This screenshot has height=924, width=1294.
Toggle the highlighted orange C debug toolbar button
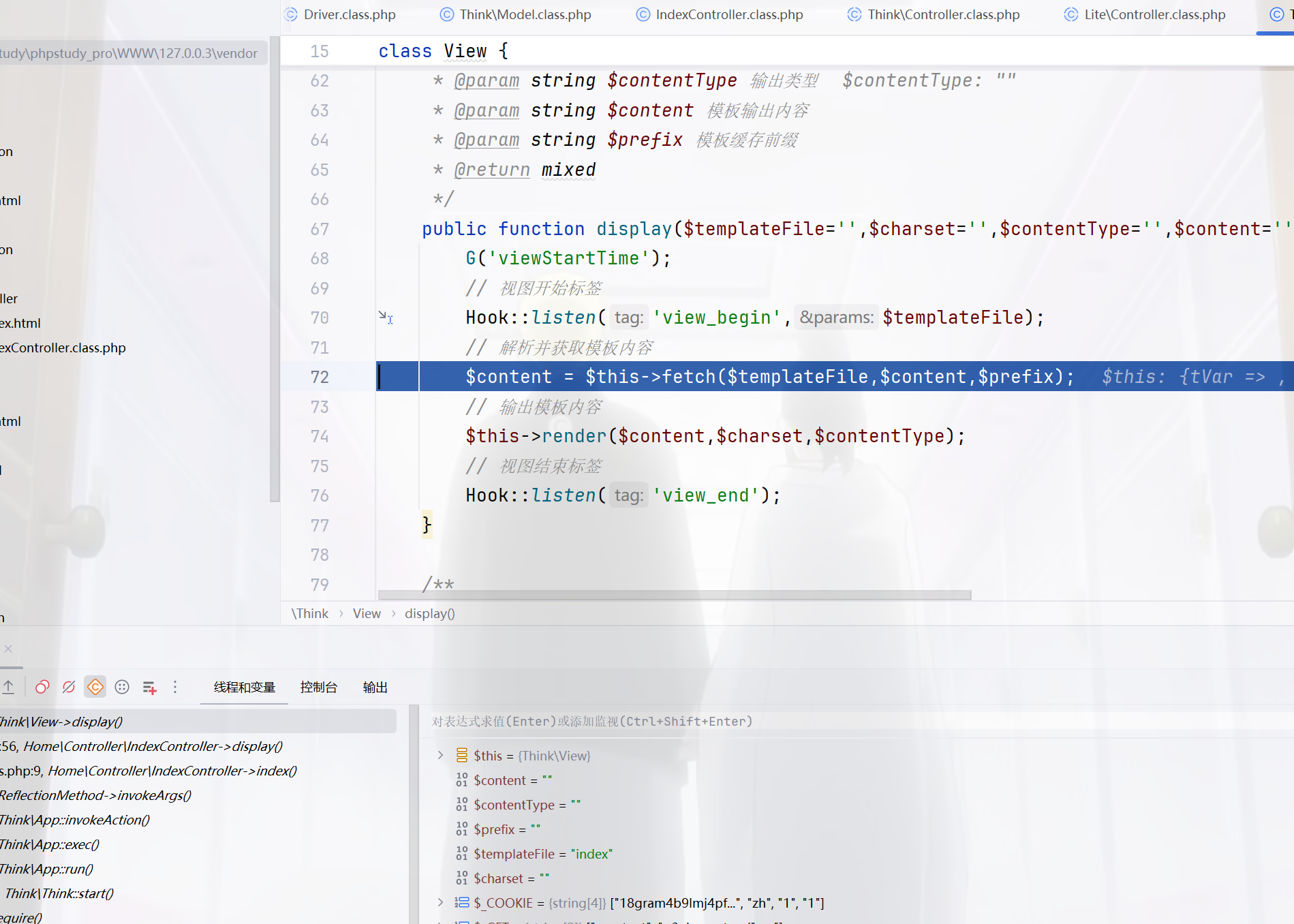point(95,687)
